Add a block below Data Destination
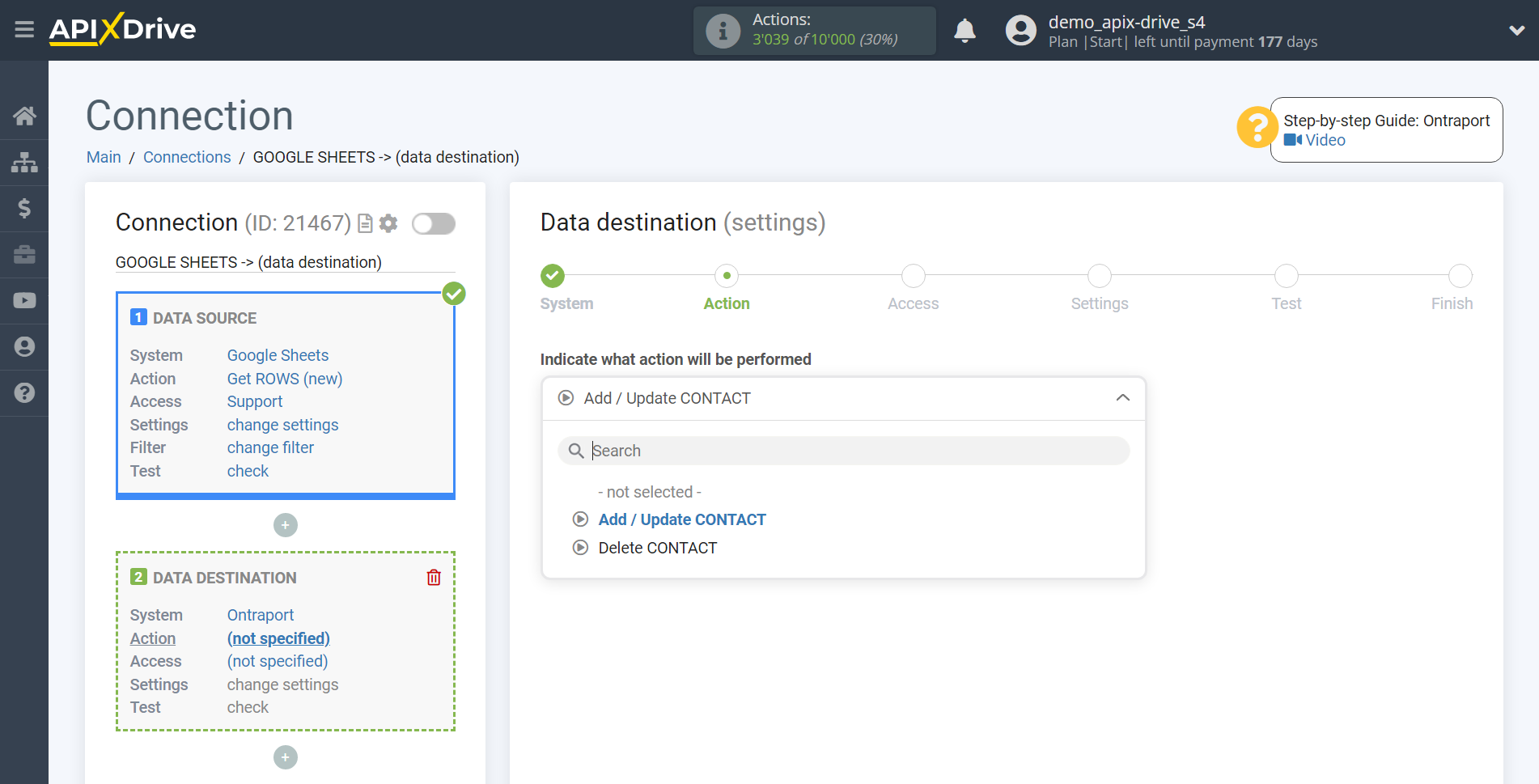Image resolution: width=1539 pixels, height=784 pixels. (286, 757)
